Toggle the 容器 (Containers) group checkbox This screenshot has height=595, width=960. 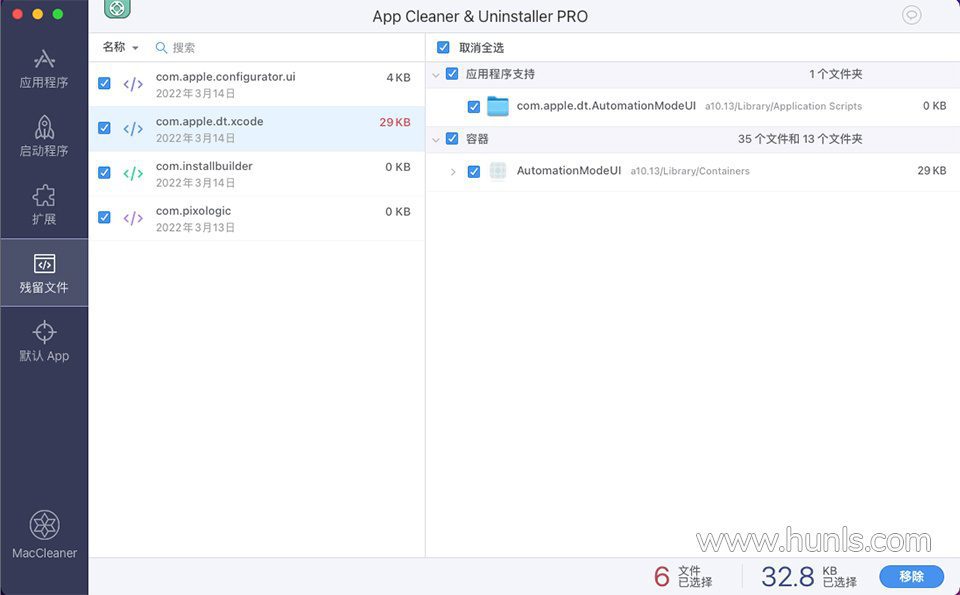452,139
